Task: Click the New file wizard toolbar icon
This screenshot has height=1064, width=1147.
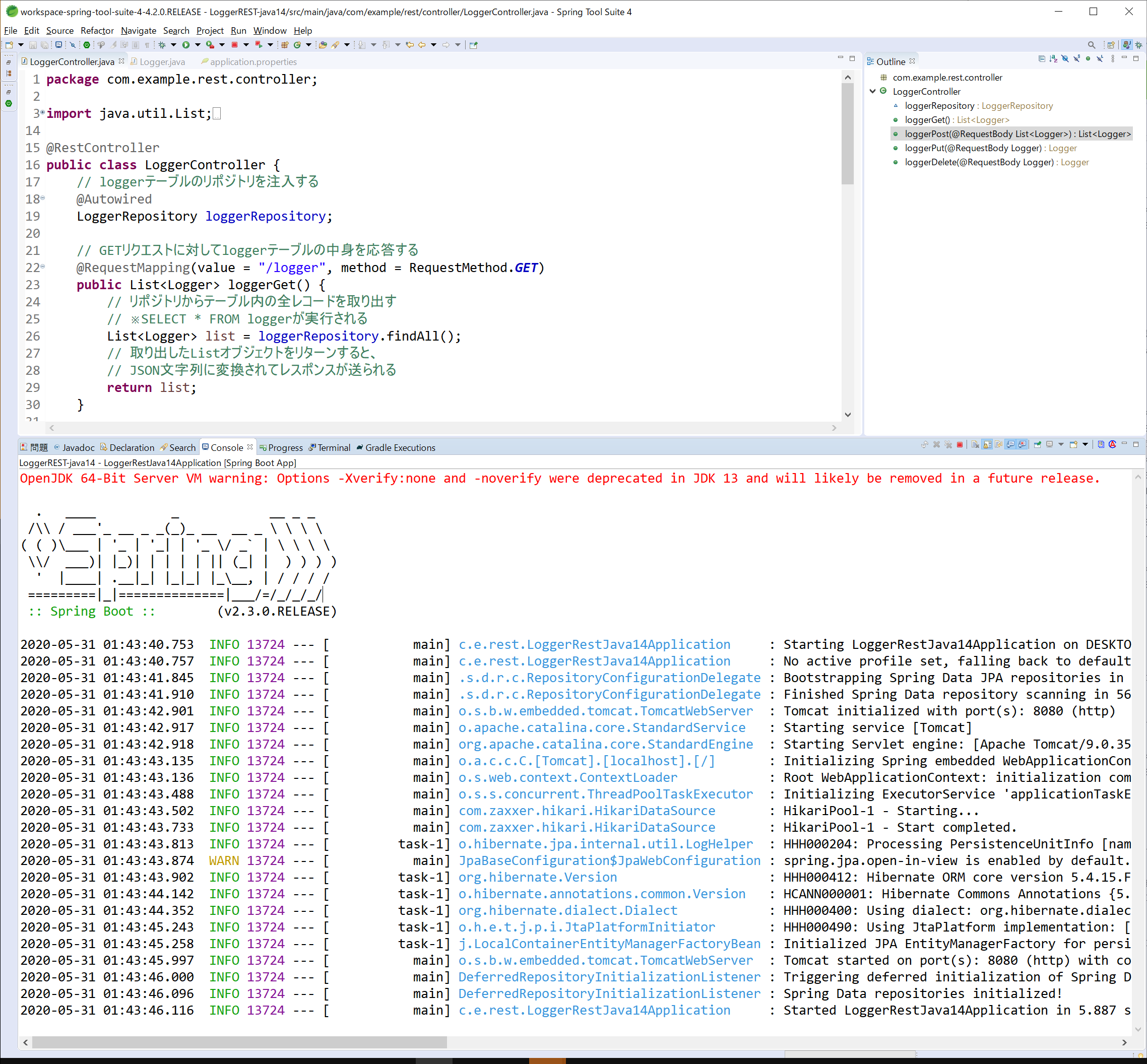Action: [x=9, y=45]
